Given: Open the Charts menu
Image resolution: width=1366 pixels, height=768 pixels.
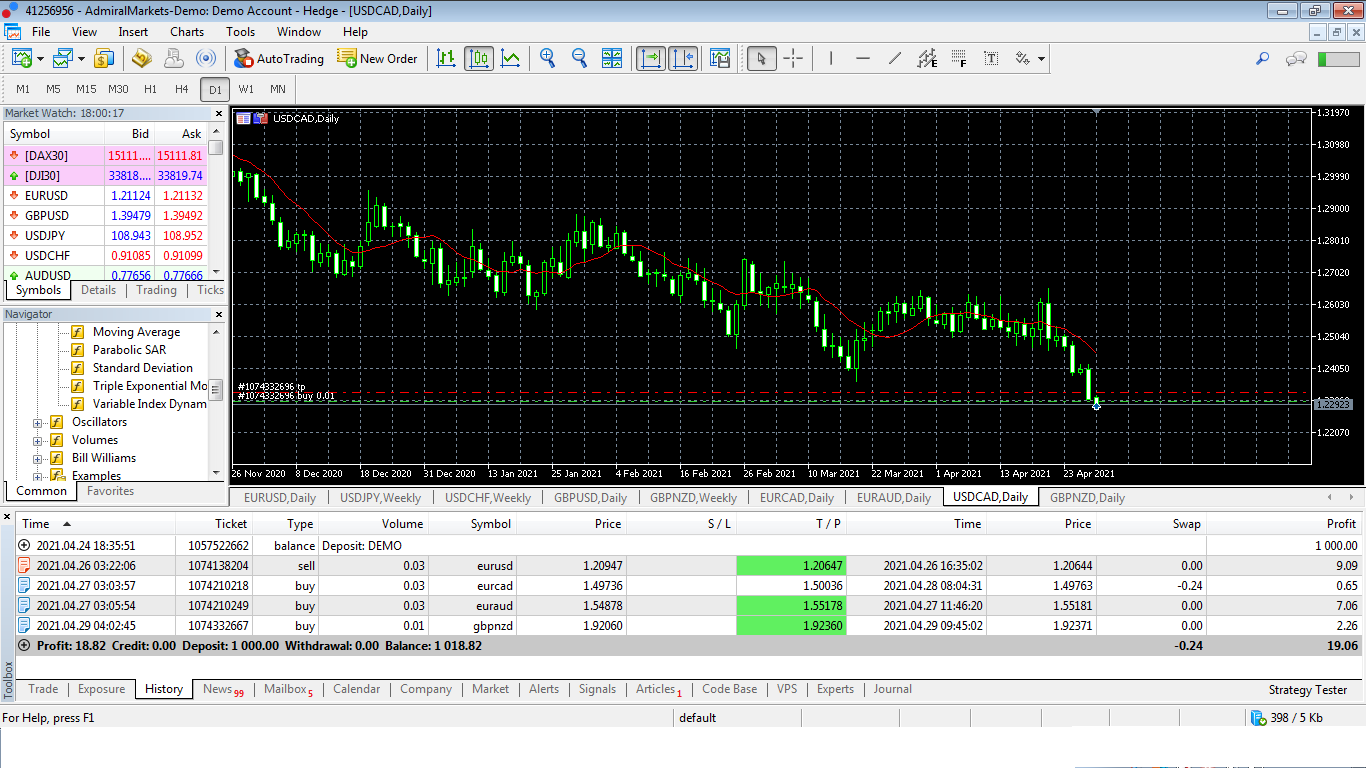Looking at the screenshot, I should tap(187, 31).
